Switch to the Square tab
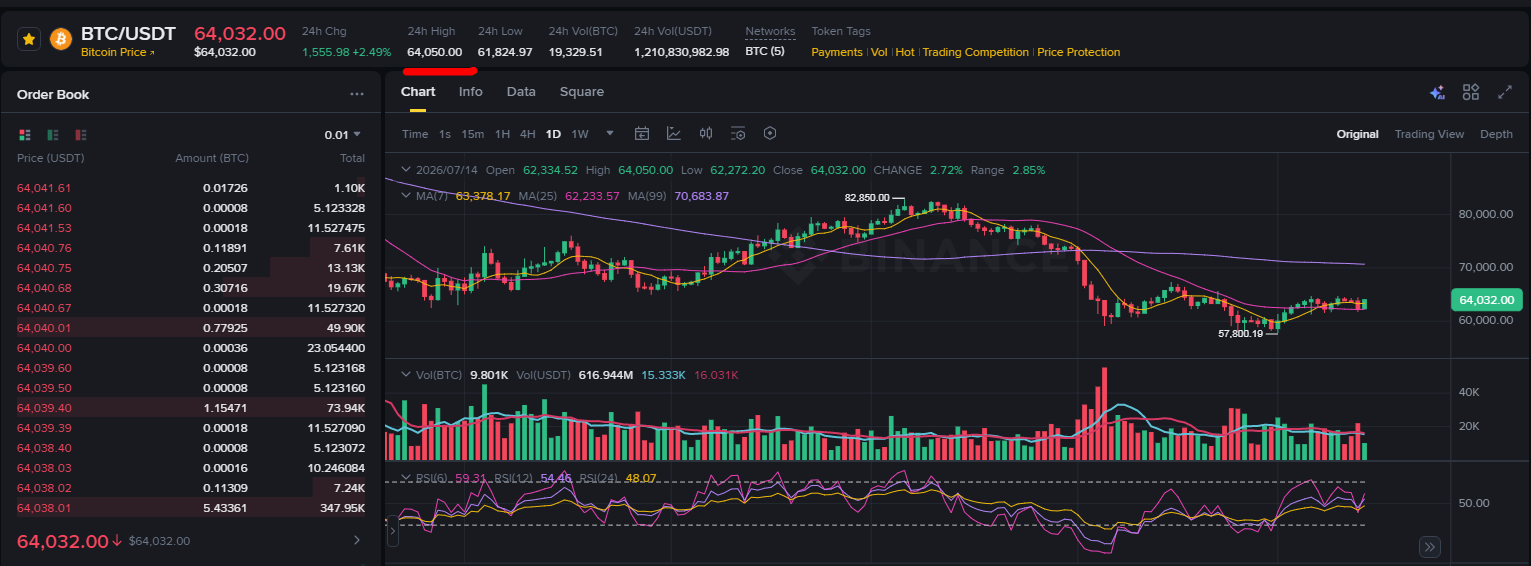 (582, 91)
